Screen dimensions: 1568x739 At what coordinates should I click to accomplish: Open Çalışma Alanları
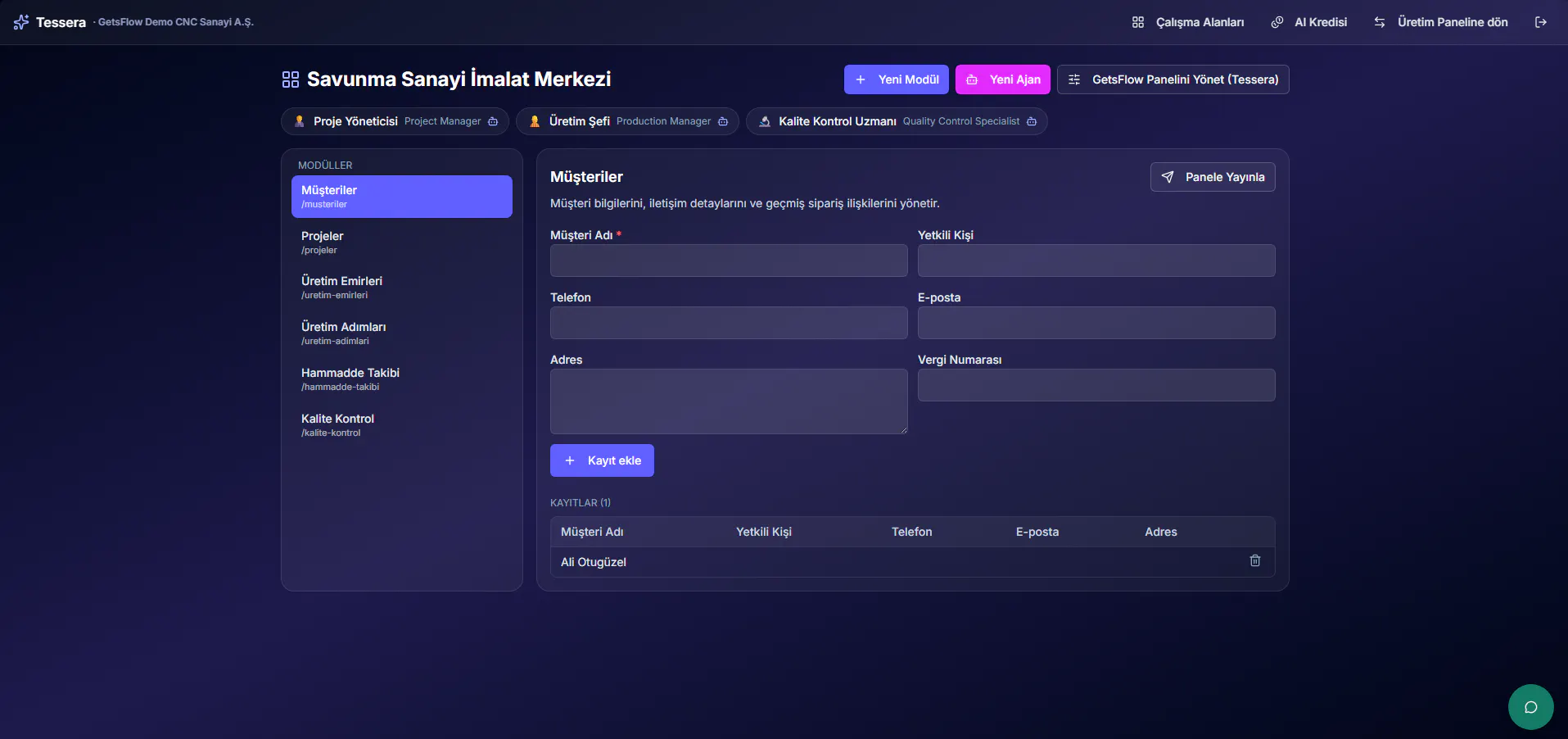(x=1188, y=22)
